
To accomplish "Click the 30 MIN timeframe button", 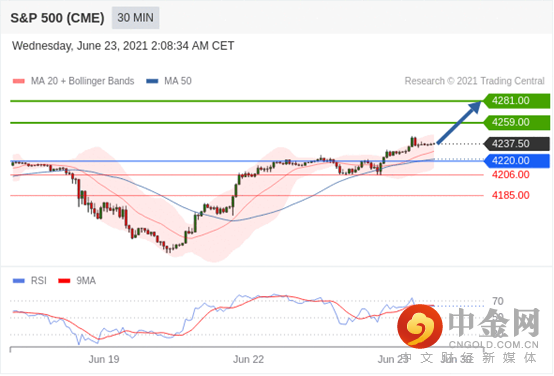I will [136, 18].
